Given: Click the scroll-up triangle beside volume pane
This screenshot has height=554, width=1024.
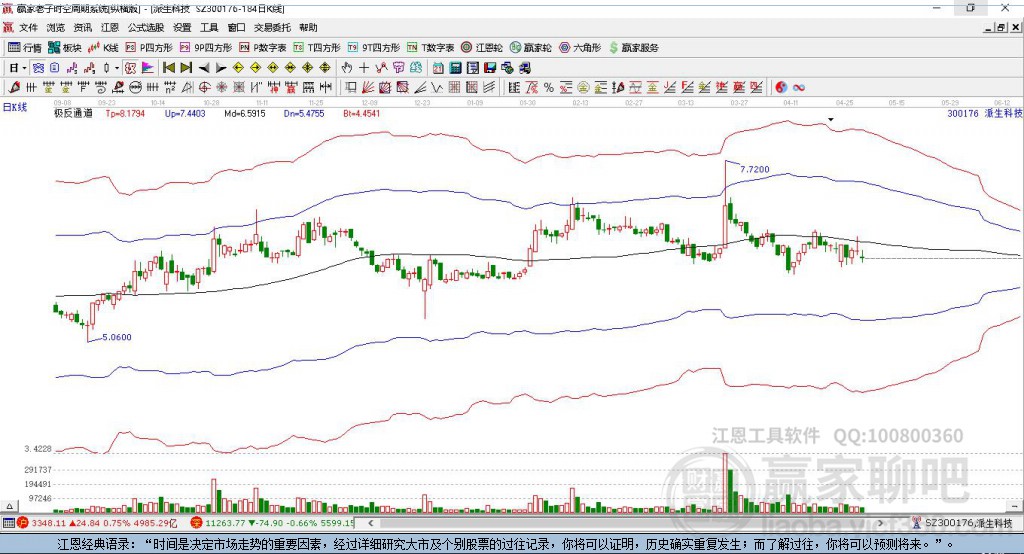Looking at the screenshot, I should [9, 506].
